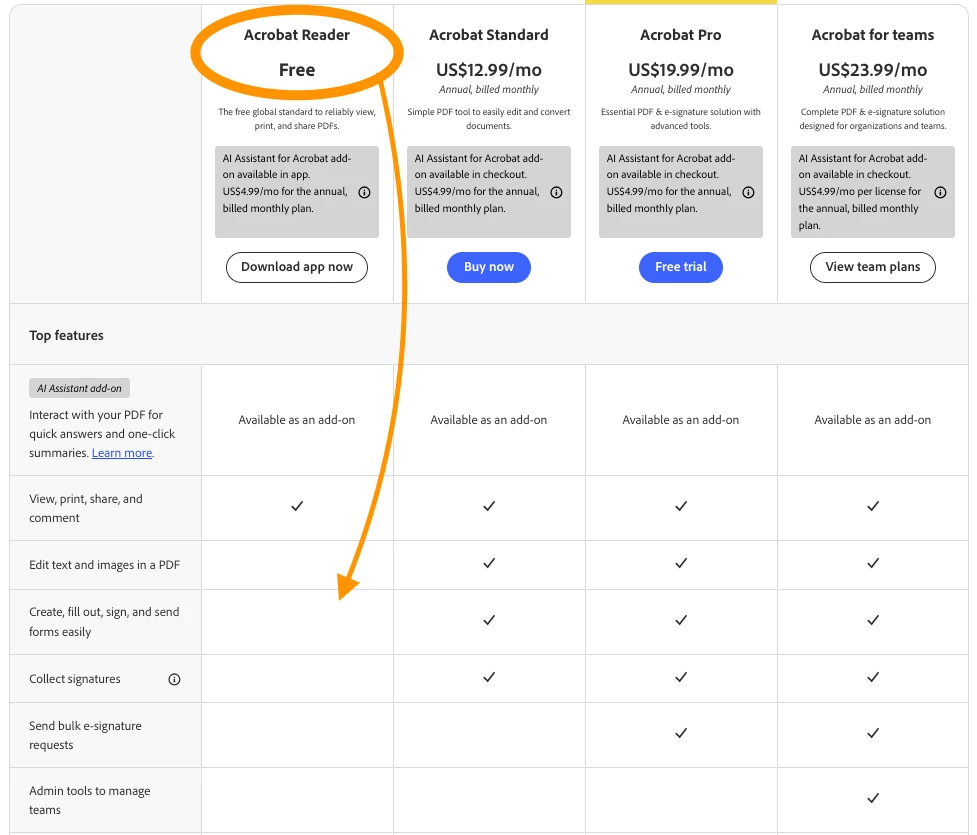Click Acrobat Pro checkmark in Create, fill out row
This screenshot has height=835, width=977.
[x=681, y=620]
